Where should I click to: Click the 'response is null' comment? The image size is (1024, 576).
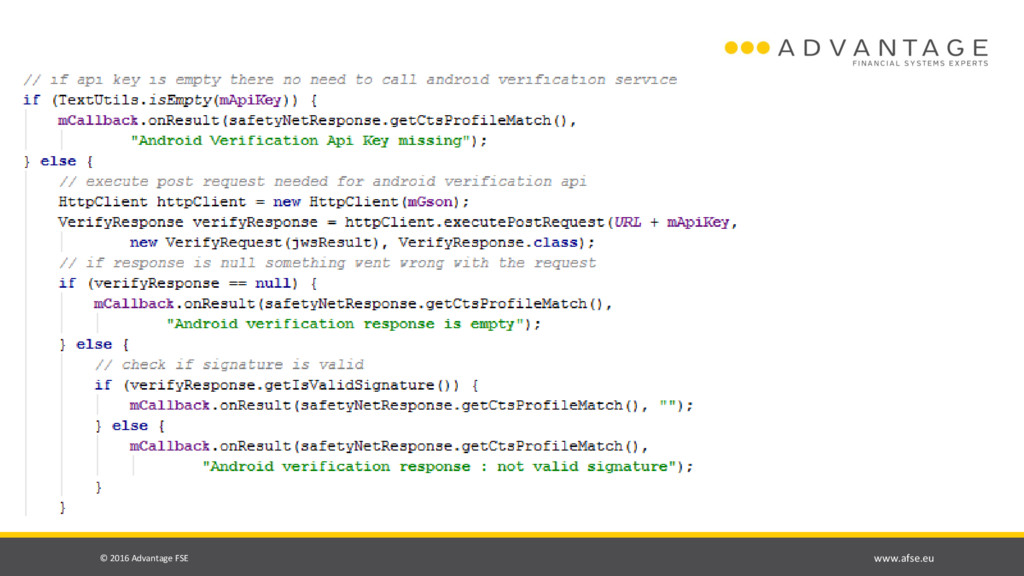click(x=327, y=263)
